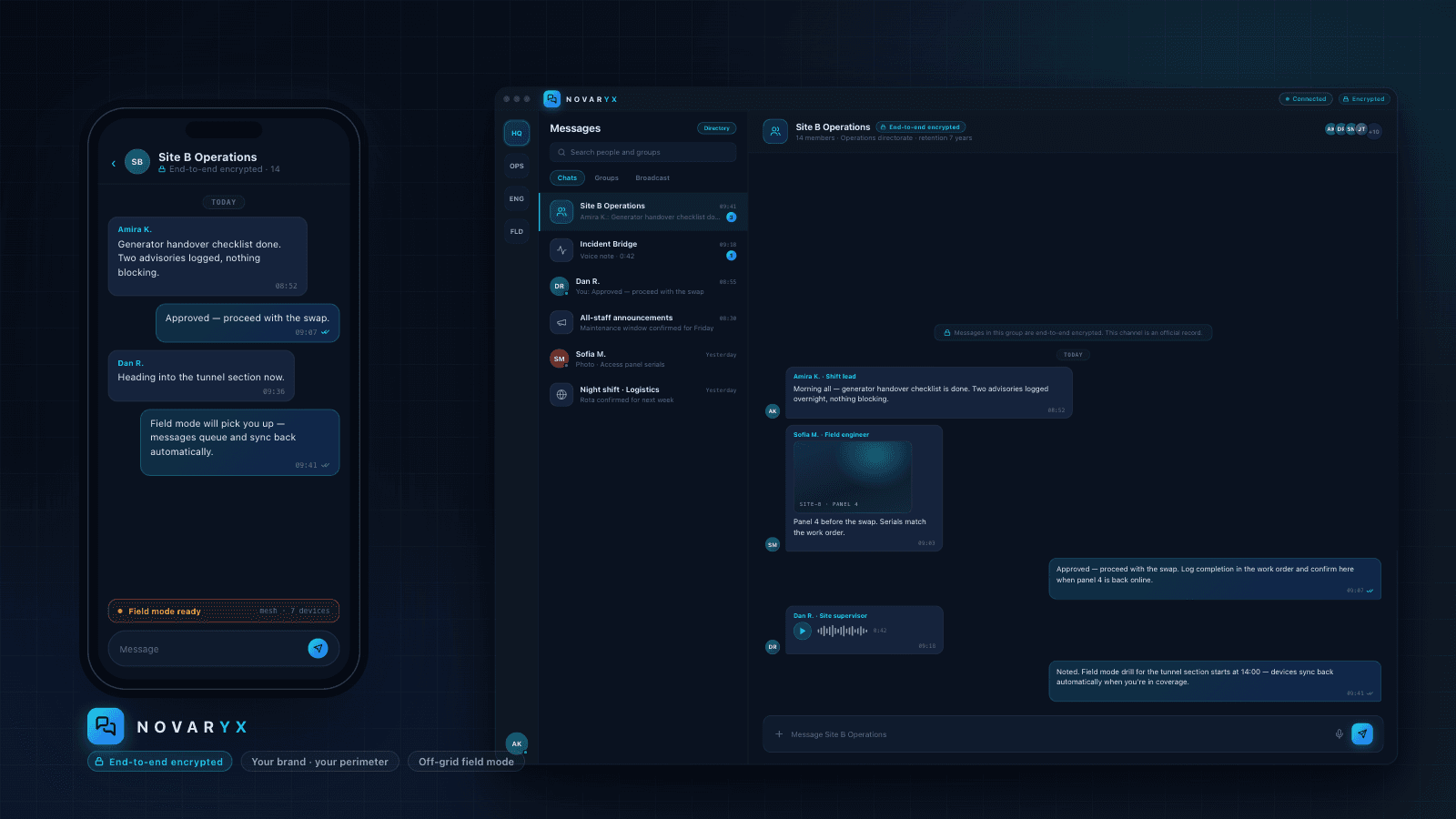Click the Message Site B Operations input
This screenshot has width=1456, height=819.
(x=1056, y=734)
